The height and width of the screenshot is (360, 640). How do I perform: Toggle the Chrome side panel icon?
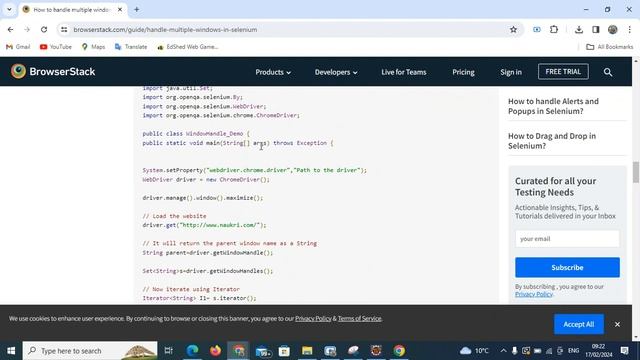click(596, 29)
